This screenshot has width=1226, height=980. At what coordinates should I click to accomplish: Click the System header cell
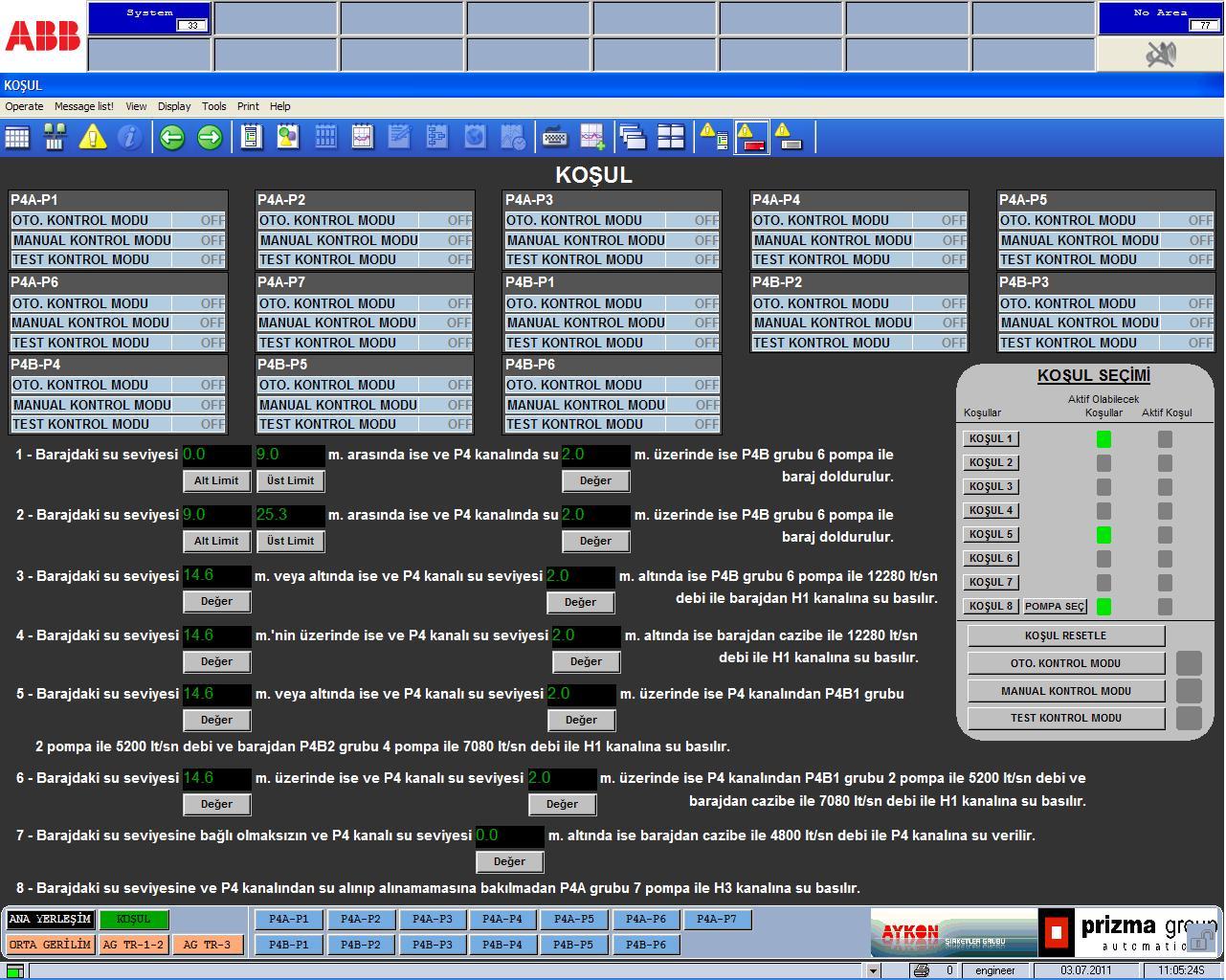coord(149,19)
